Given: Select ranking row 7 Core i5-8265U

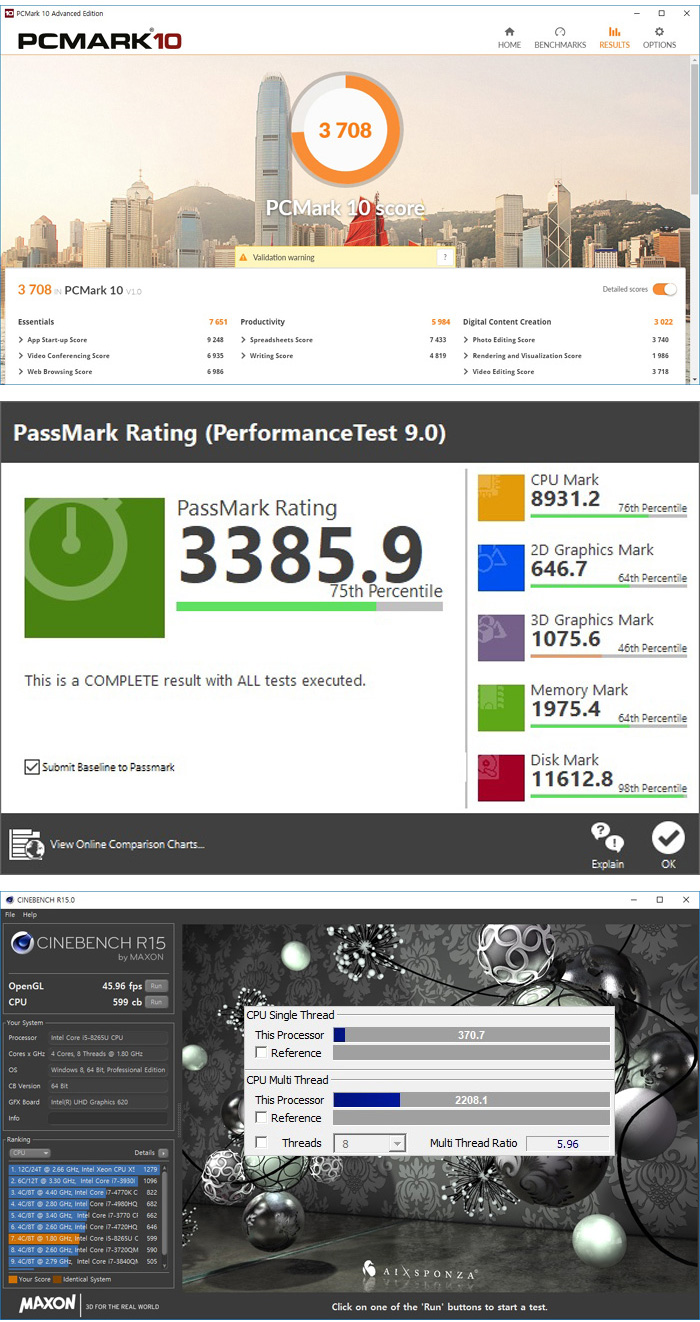Looking at the screenshot, I should pyautogui.click(x=85, y=1237).
